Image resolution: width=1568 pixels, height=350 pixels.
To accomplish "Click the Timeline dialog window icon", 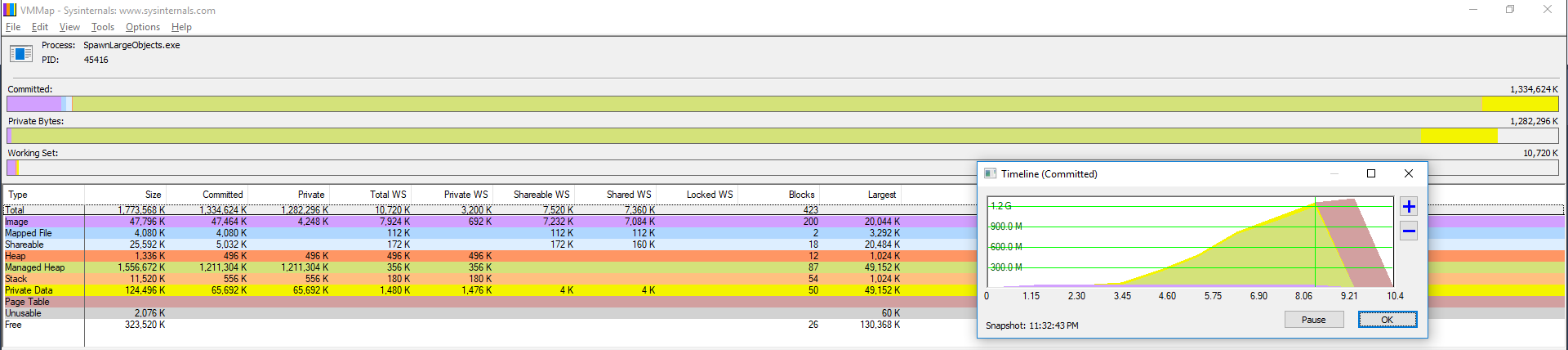I will (x=990, y=173).
